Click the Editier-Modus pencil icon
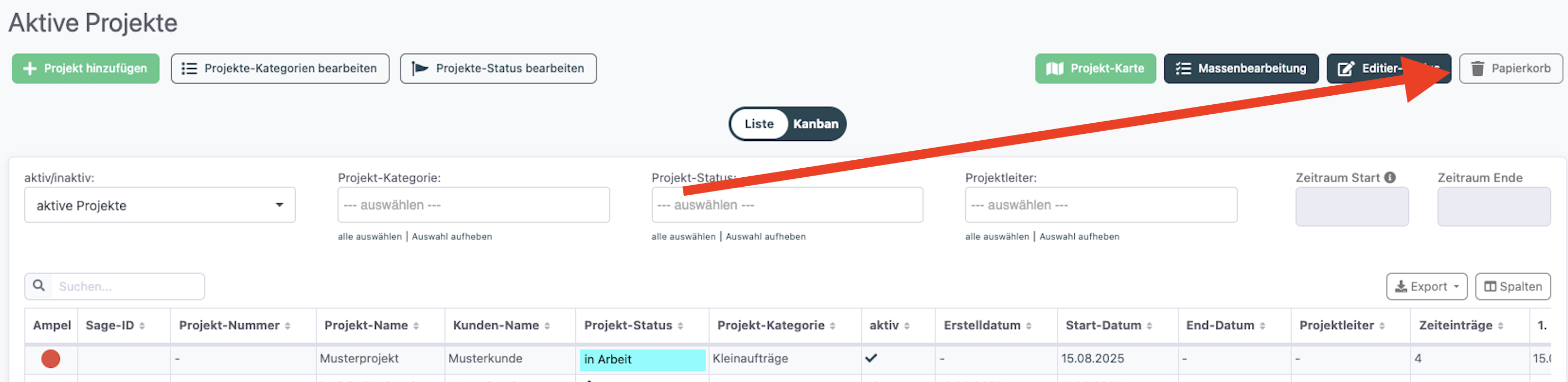This screenshot has height=382, width=1568. click(x=1345, y=69)
